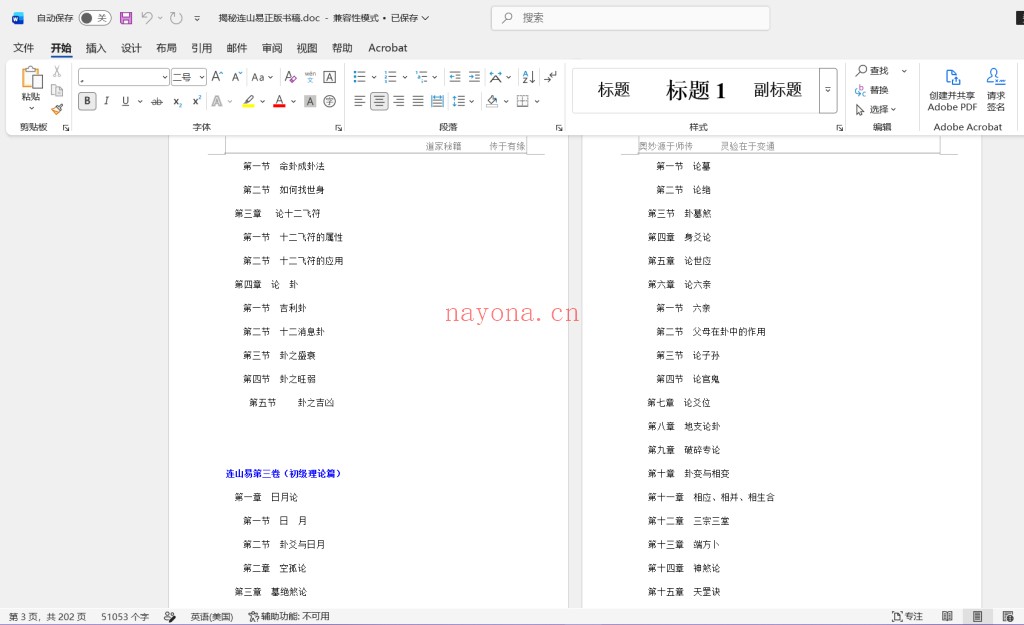Viewport: 1024px width, 625px height.
Task: Switch to Read Mode view
Action: (948, 616)
